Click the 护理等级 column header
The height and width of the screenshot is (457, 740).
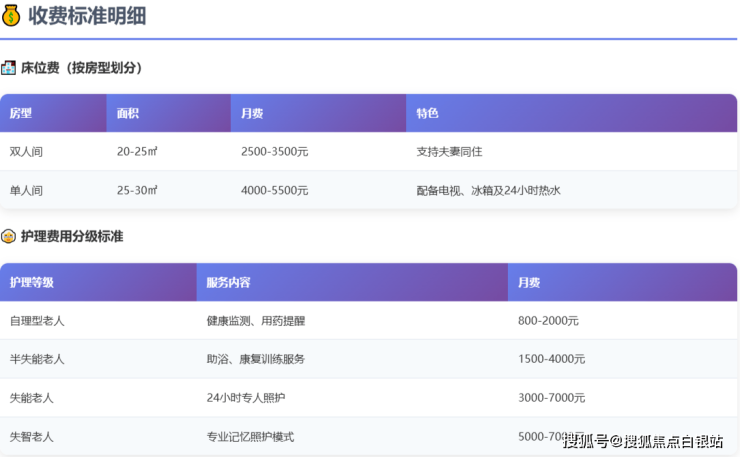click(x=32, y=283)
